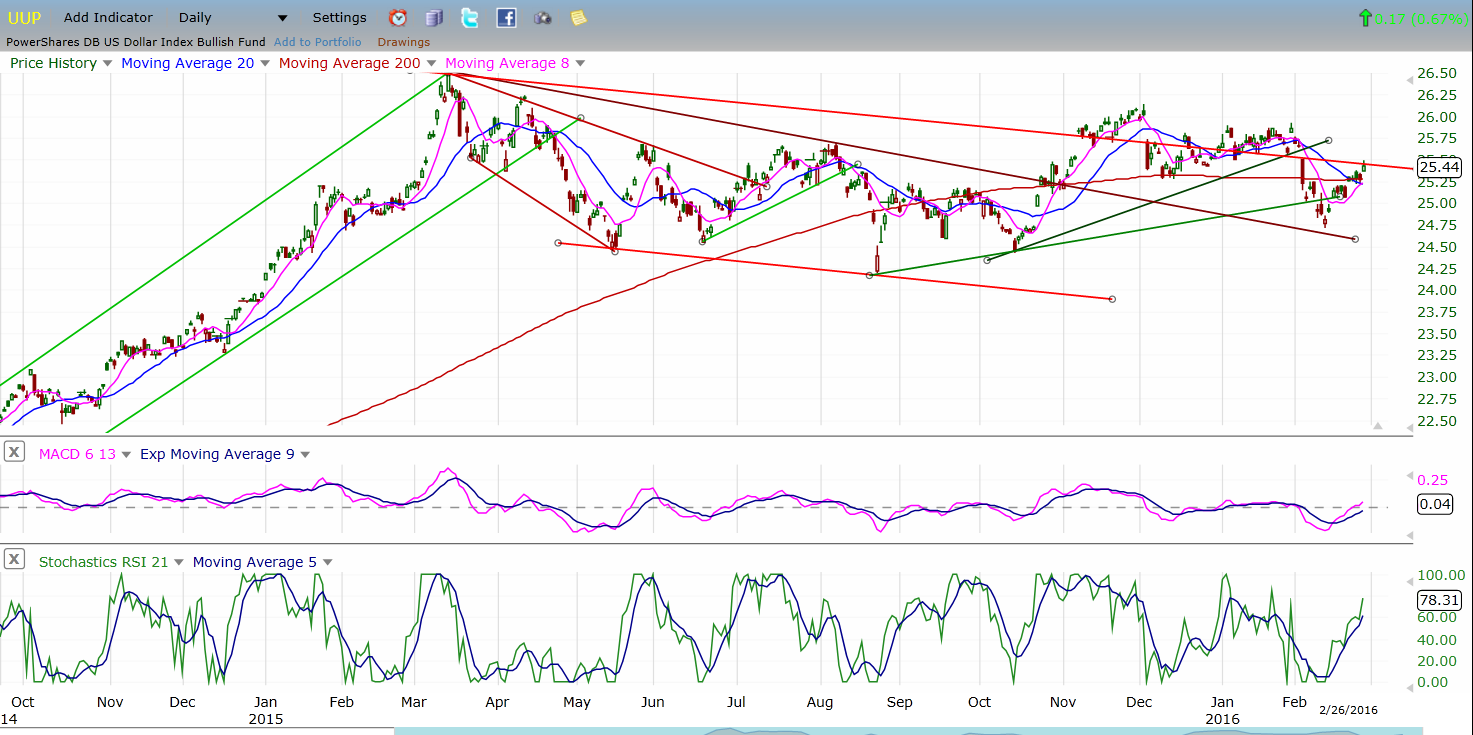This screenshot has height=735, width=1473.
Task: Click the Add Indicator button
Action: pos(108,18)
